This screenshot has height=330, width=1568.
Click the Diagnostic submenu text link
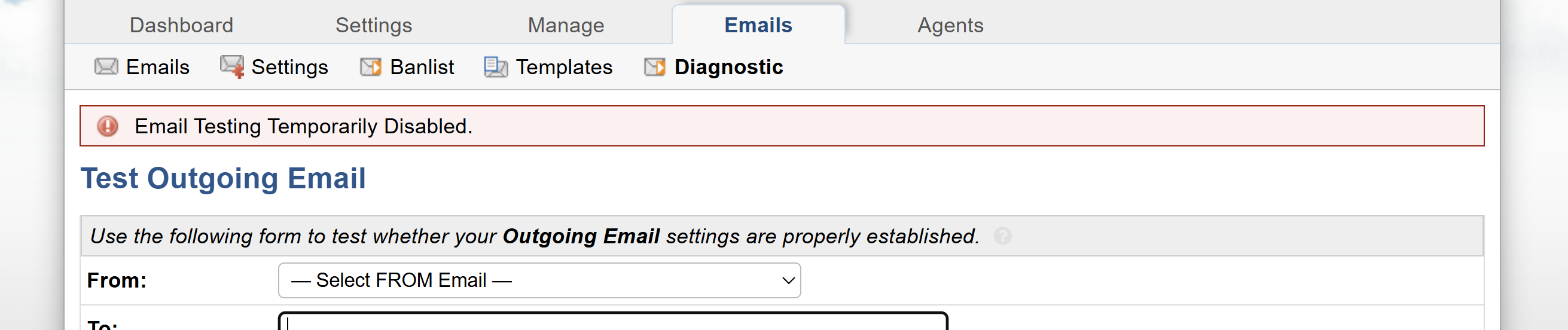(728, 66)
